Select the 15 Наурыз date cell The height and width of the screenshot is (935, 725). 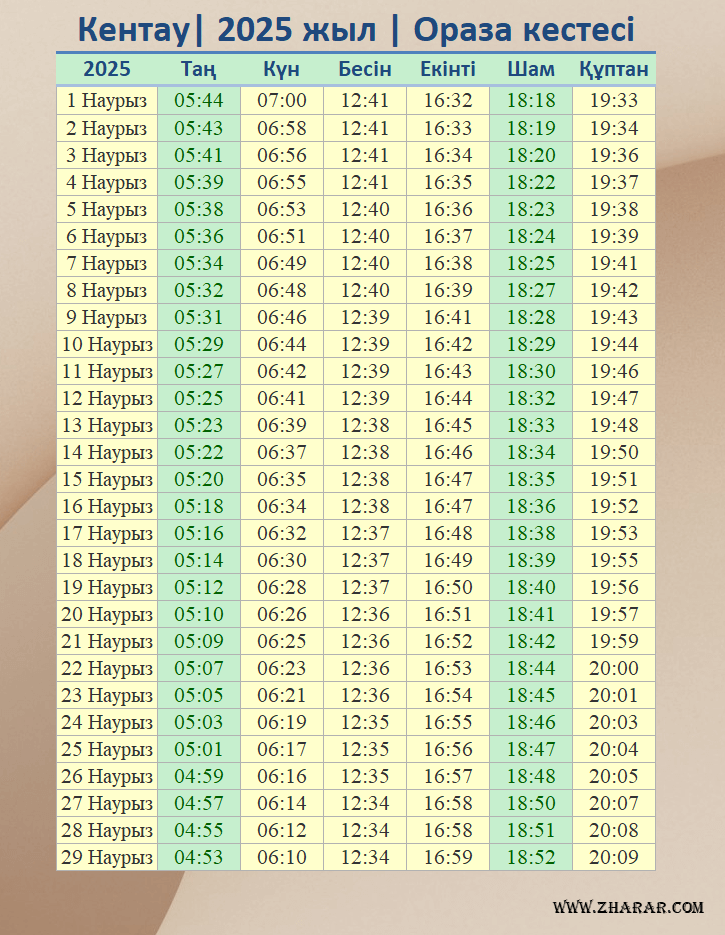(x=106, y=479)
